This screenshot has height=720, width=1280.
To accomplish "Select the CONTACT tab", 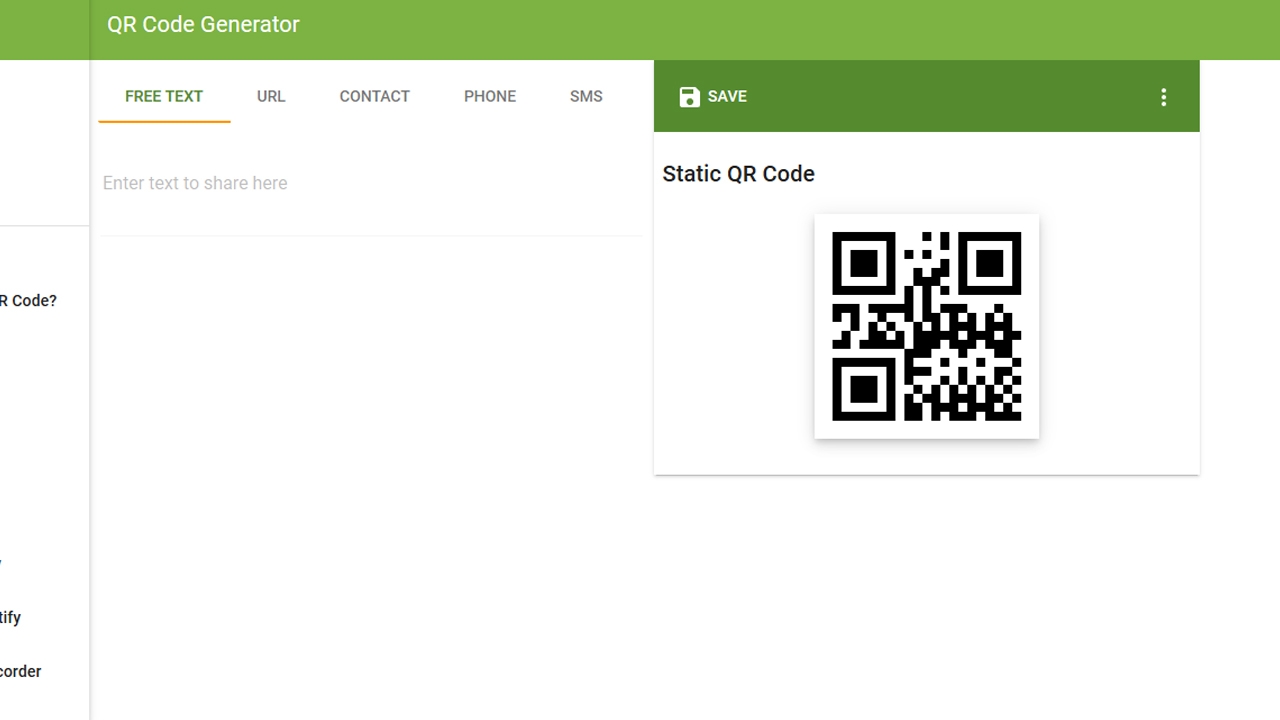I will click(x=375, y=96).
